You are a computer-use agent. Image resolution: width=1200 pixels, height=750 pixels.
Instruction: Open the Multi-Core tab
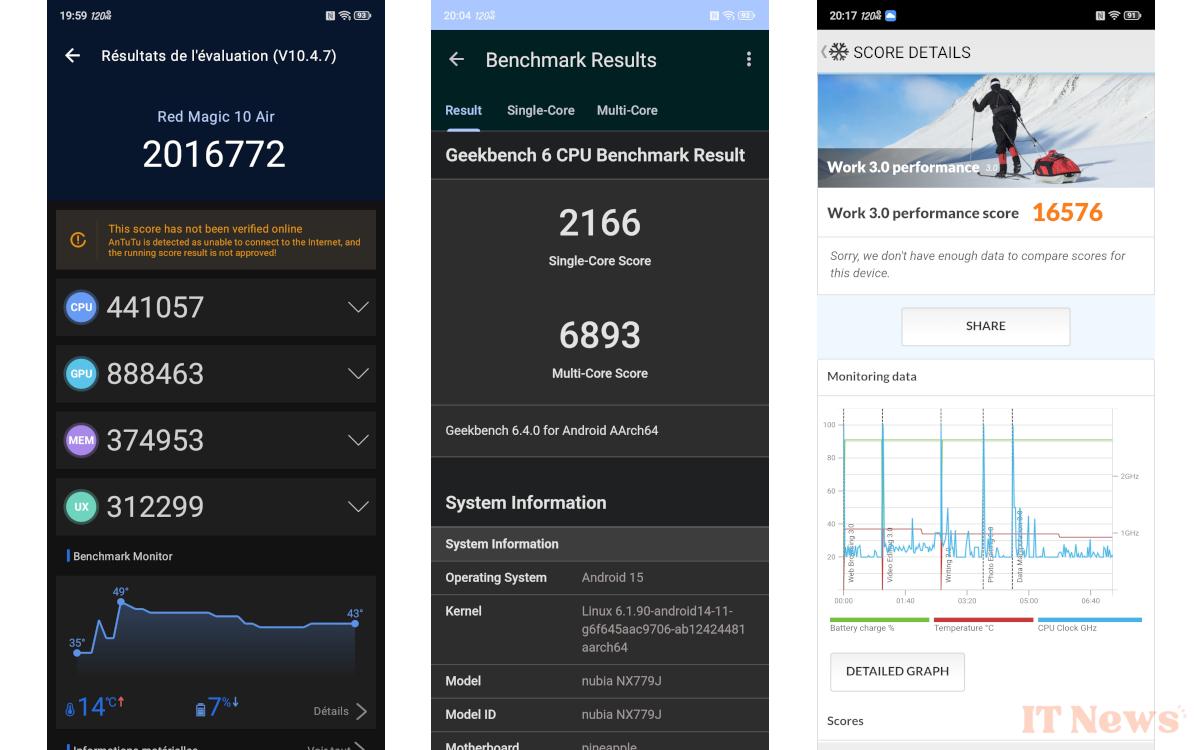627,110
